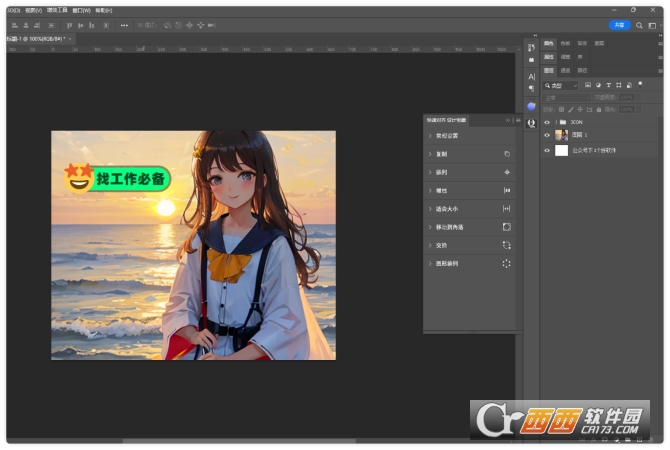670x450 pixels.
Task: Open the character (A|) panel icon
Action: coord(532,77)
